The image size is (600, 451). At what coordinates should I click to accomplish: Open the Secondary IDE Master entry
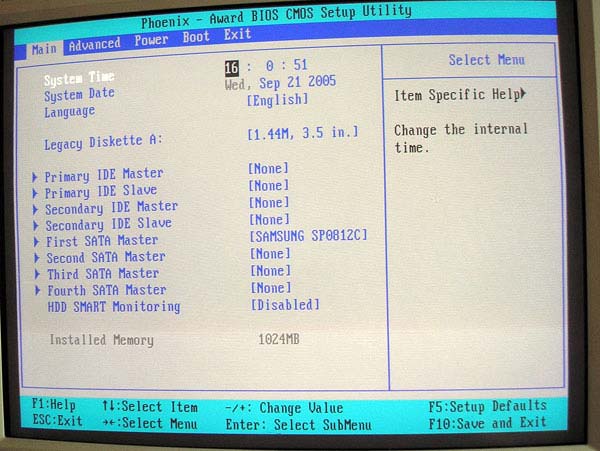[111, 208]
